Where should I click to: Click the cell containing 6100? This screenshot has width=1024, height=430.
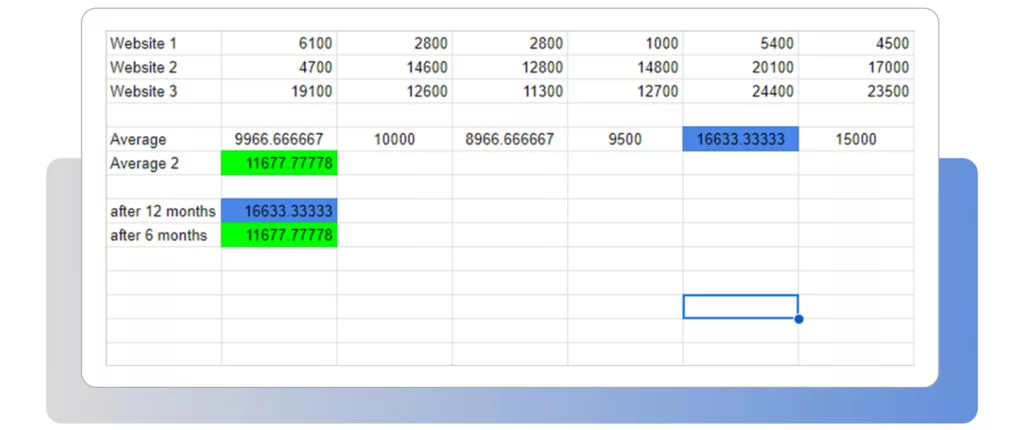[x=279, y=44]
